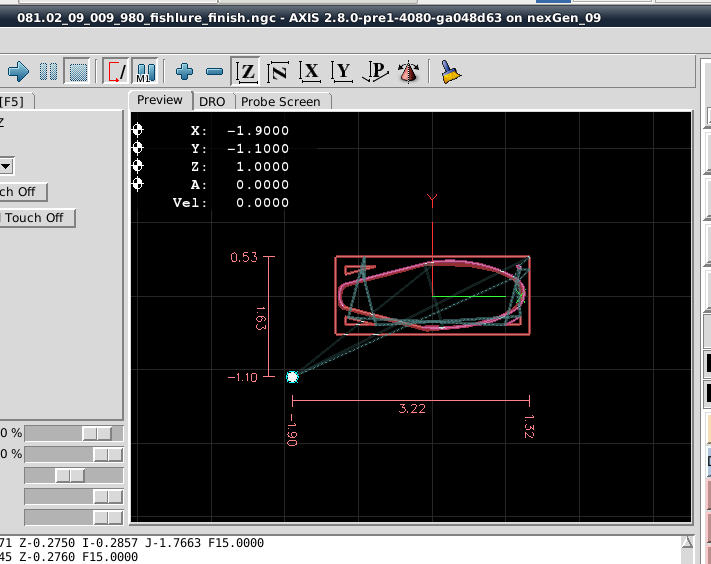Screen dimensions: 711x564
Task: Click the upper Touch Off button
Action: point(22,192)
